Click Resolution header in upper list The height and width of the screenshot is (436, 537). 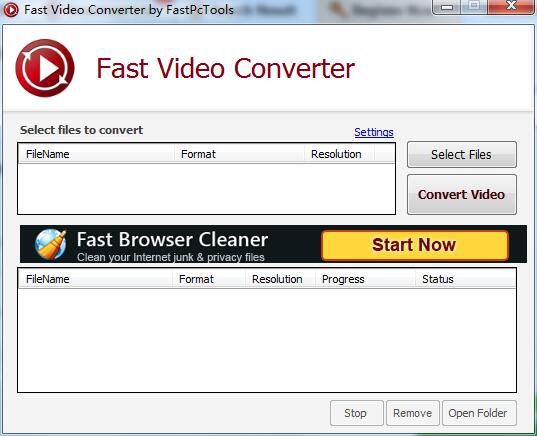(339, 154)
